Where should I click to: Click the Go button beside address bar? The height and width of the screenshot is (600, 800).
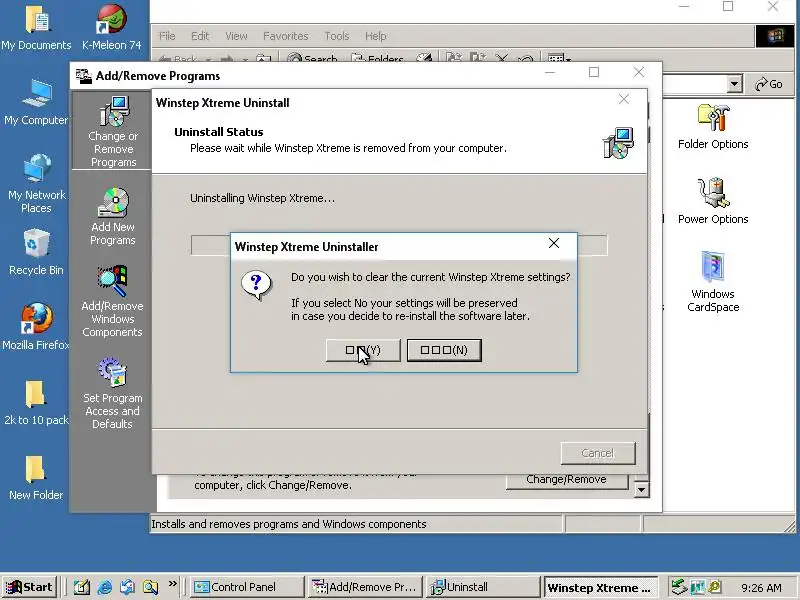769,84
